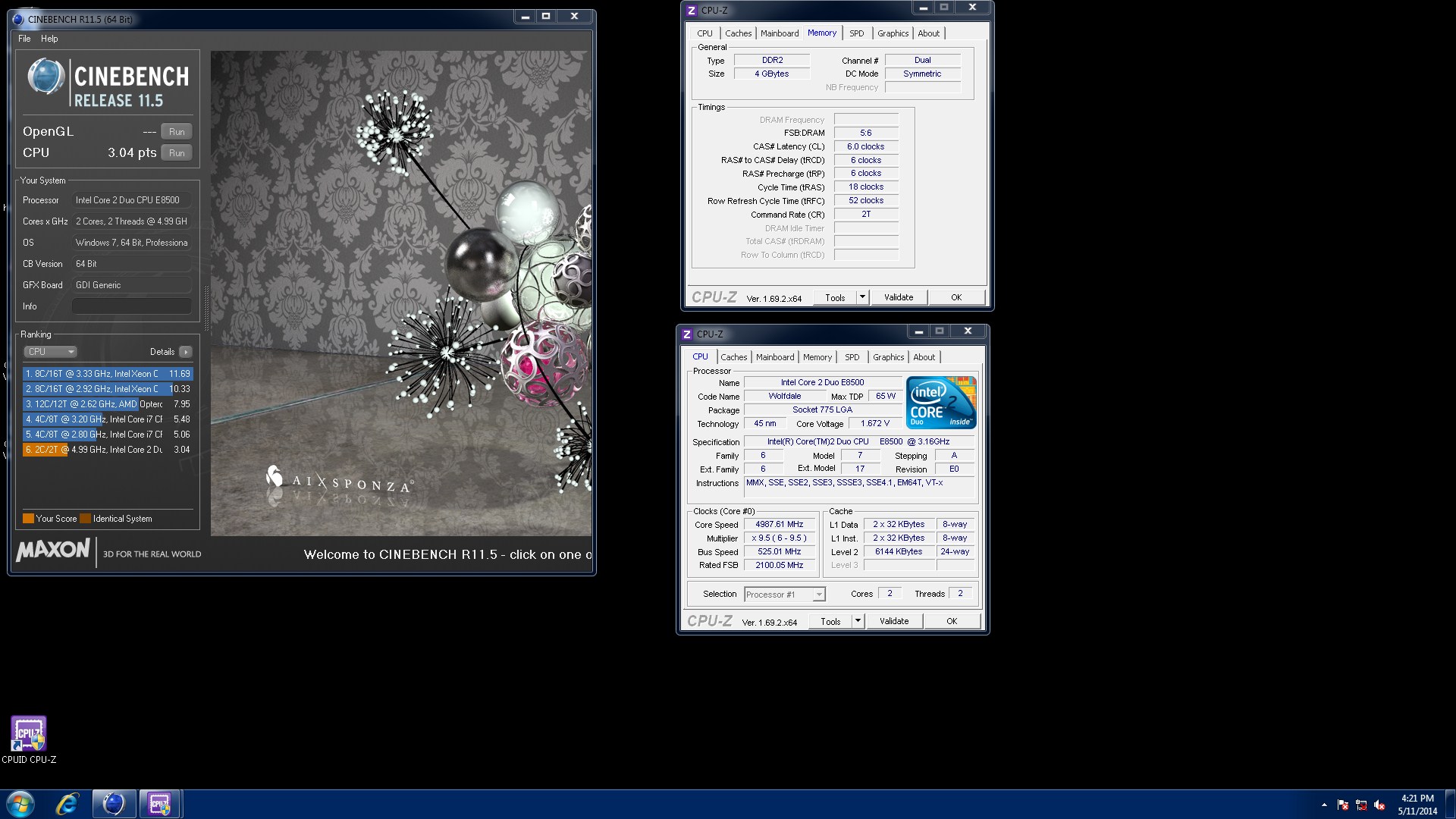This screenshot has height=819, width=1456.
Task: Select ranking row 4 Core i7 3.20 GHz
Action: (x=107, y=419)
